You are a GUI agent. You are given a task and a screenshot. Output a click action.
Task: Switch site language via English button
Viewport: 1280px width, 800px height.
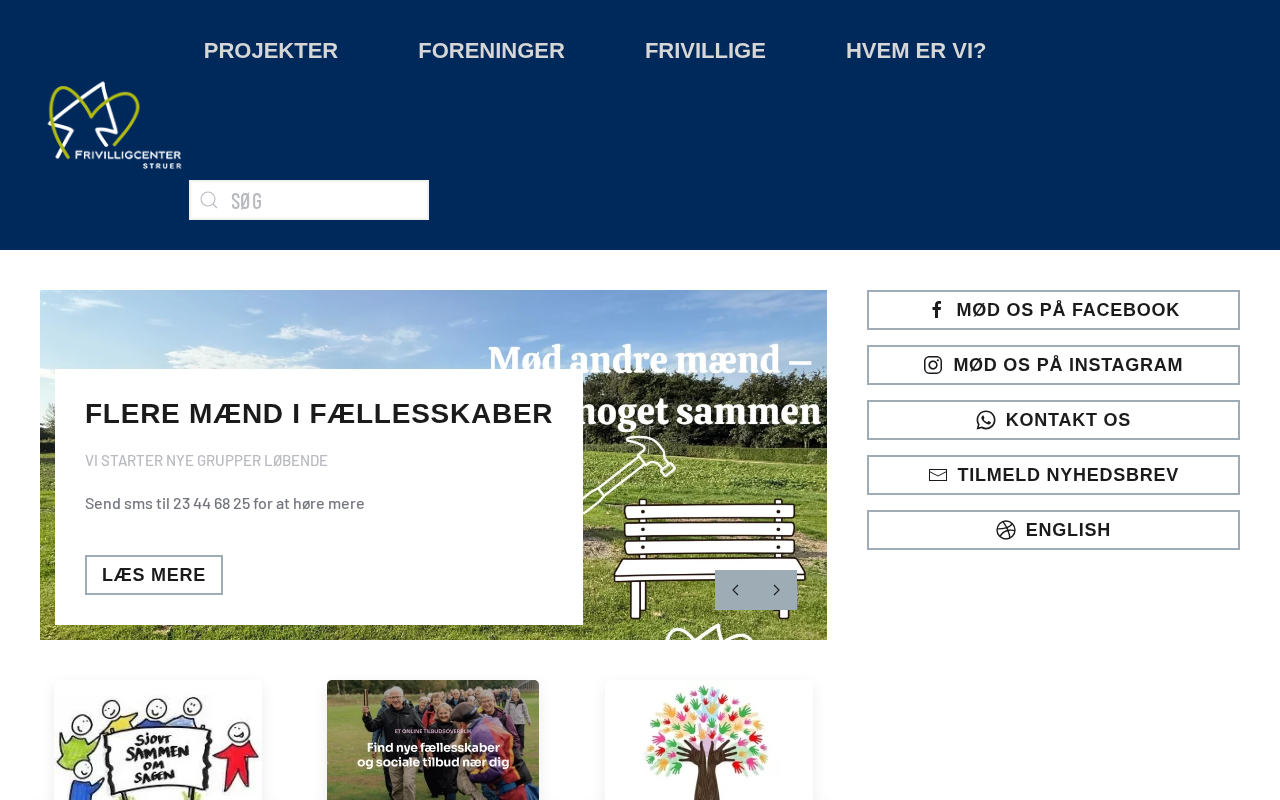tap(1053, 530)
